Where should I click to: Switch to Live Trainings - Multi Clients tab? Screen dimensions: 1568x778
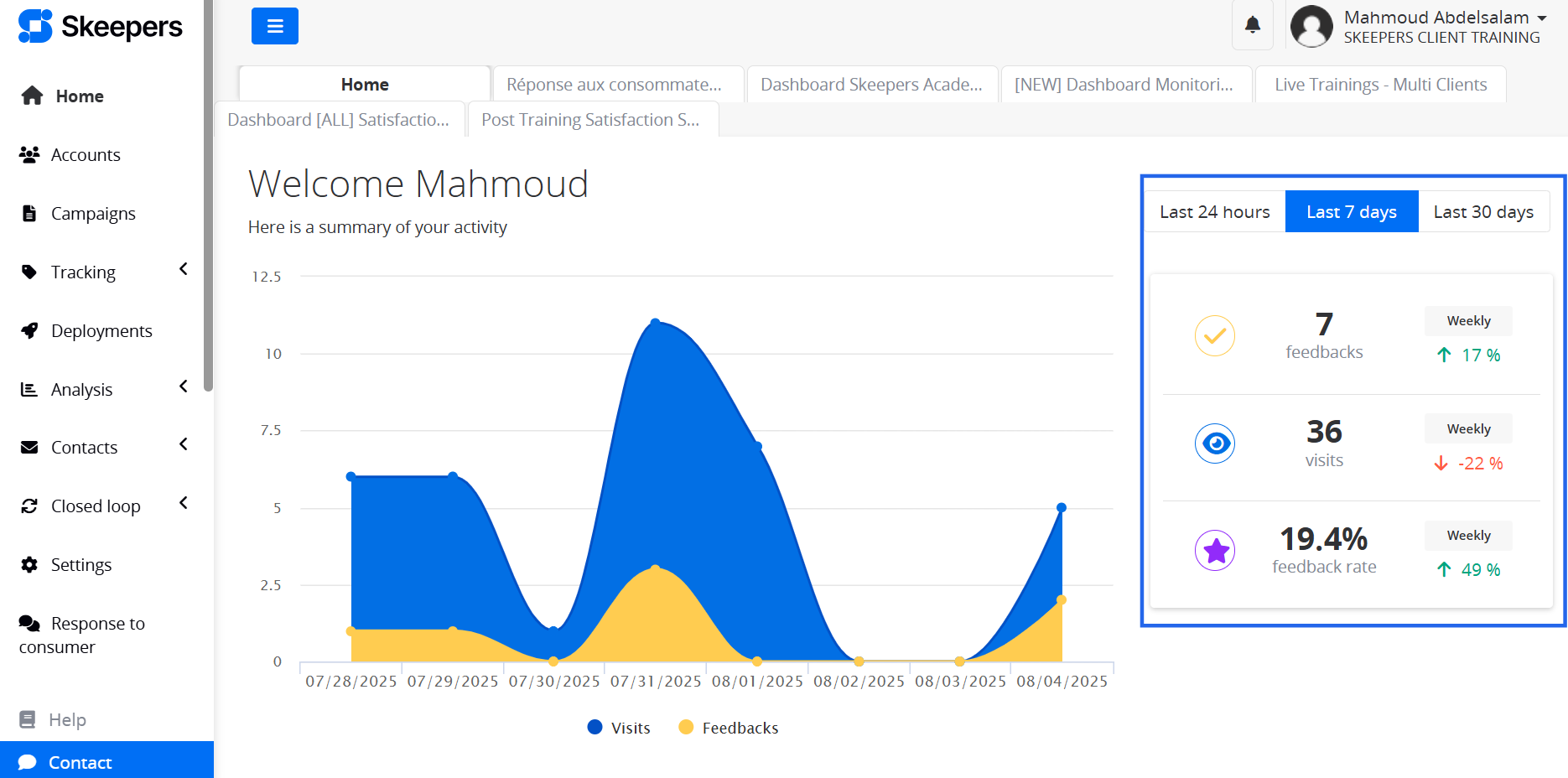pos(1380,85)
